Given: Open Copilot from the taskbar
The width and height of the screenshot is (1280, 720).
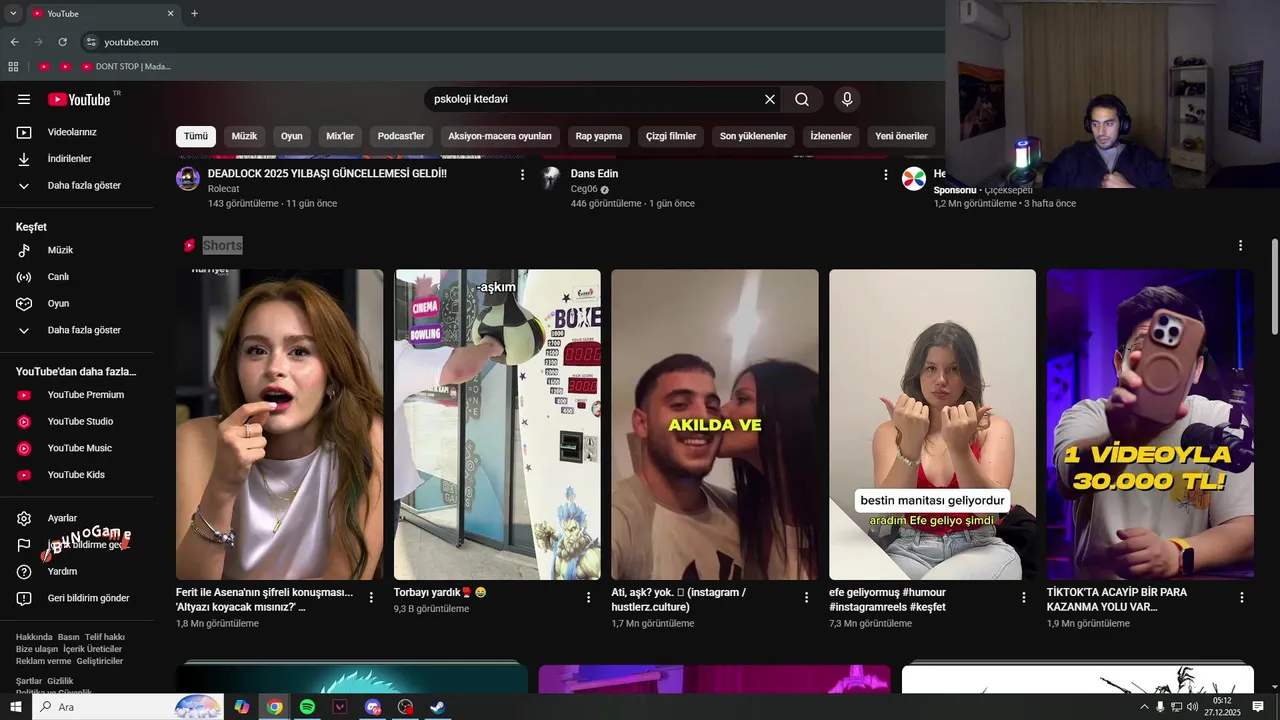Looking at the screenshot, I should point(241,707).
